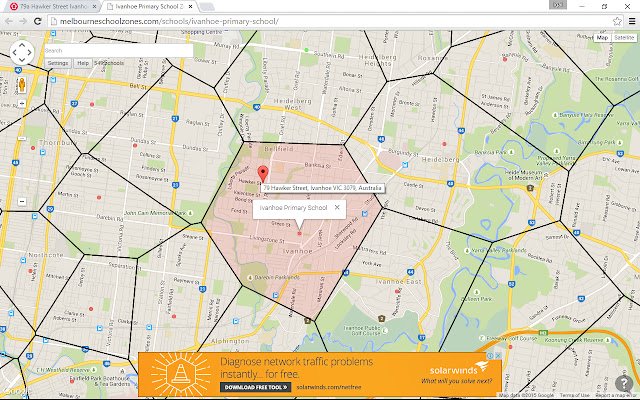This screenshot has height=400, width=640.
Task: Click the school marker north of Burgundy St
Action: [x=444, y=144]
